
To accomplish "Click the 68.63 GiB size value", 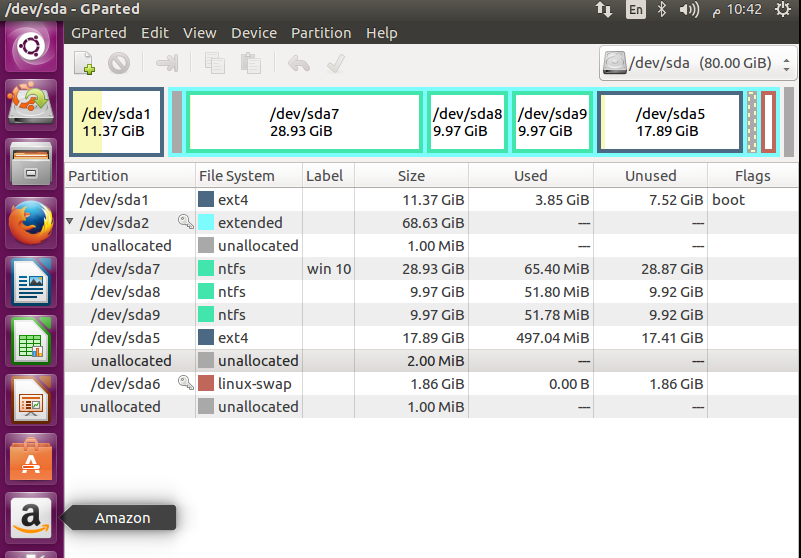I will coord(433,223).
